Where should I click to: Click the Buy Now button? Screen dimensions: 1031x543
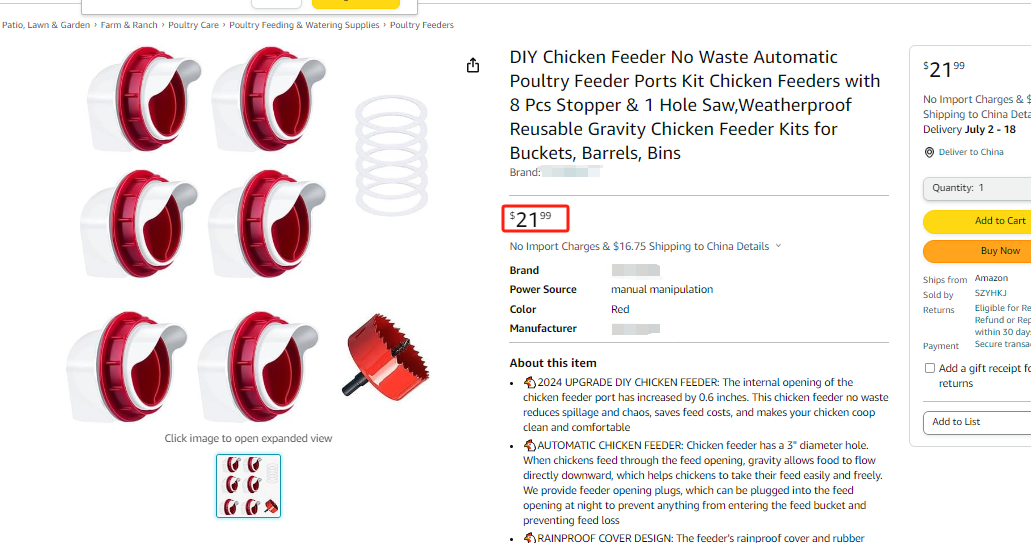click(x=977, y=251)
